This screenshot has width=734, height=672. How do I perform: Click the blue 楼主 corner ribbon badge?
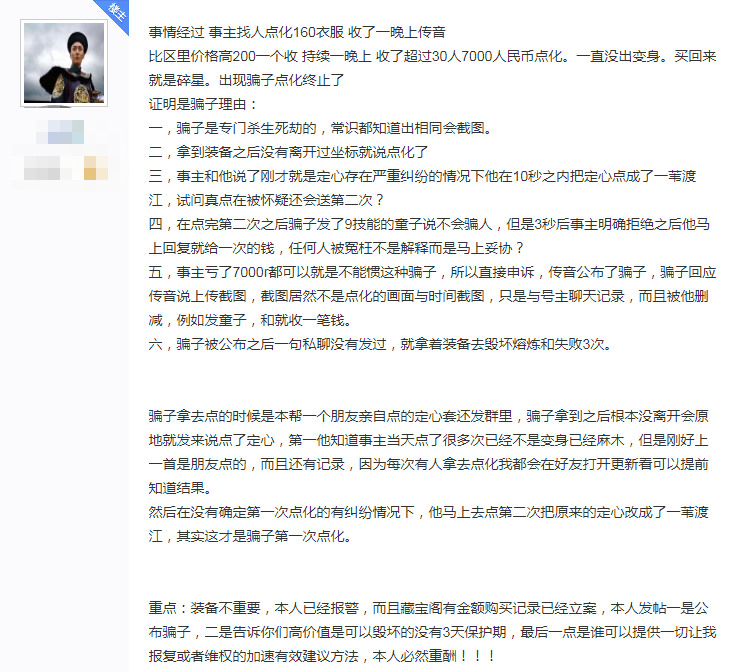tap(115, 13)
